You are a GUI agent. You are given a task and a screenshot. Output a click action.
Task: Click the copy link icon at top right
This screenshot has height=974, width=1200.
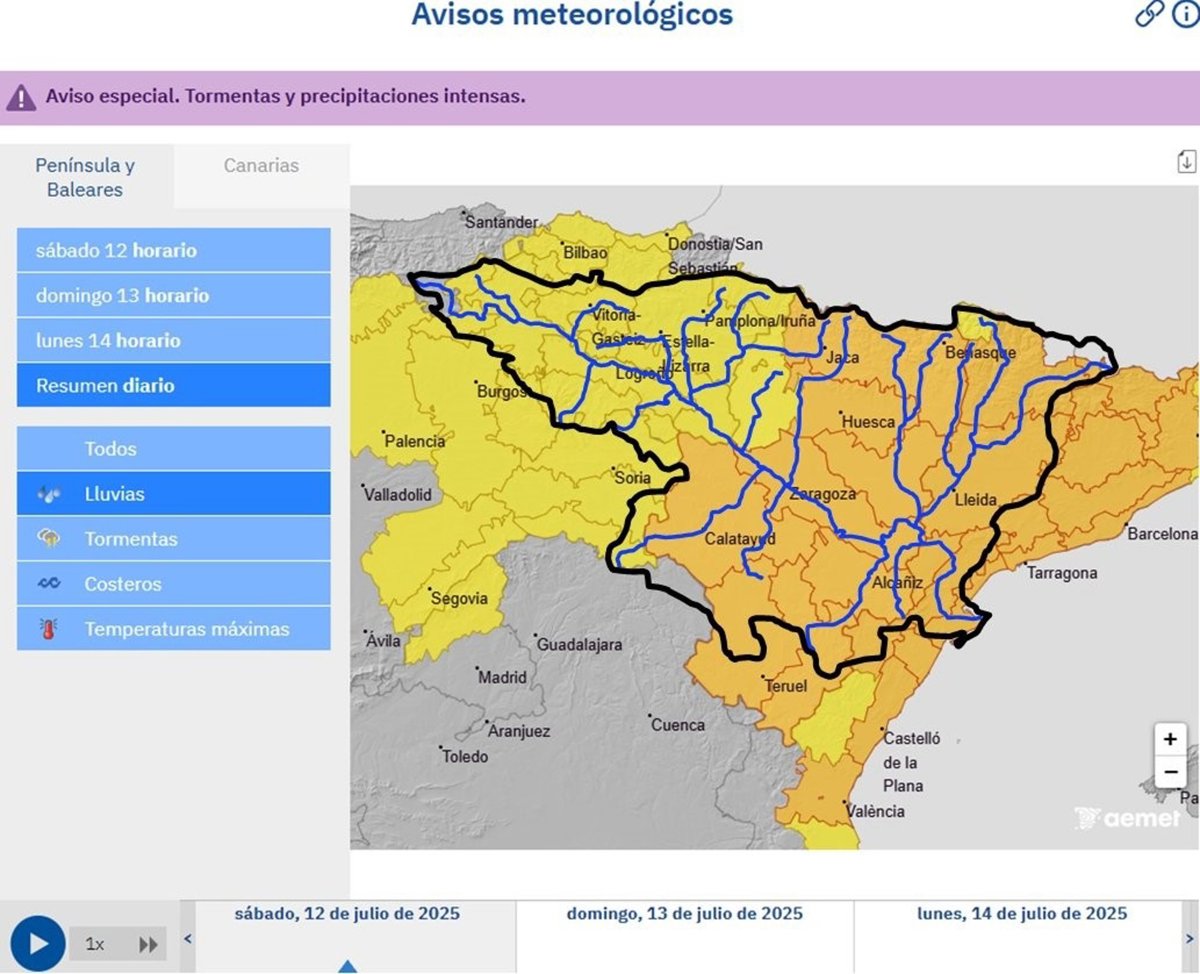coord(1149,14)
